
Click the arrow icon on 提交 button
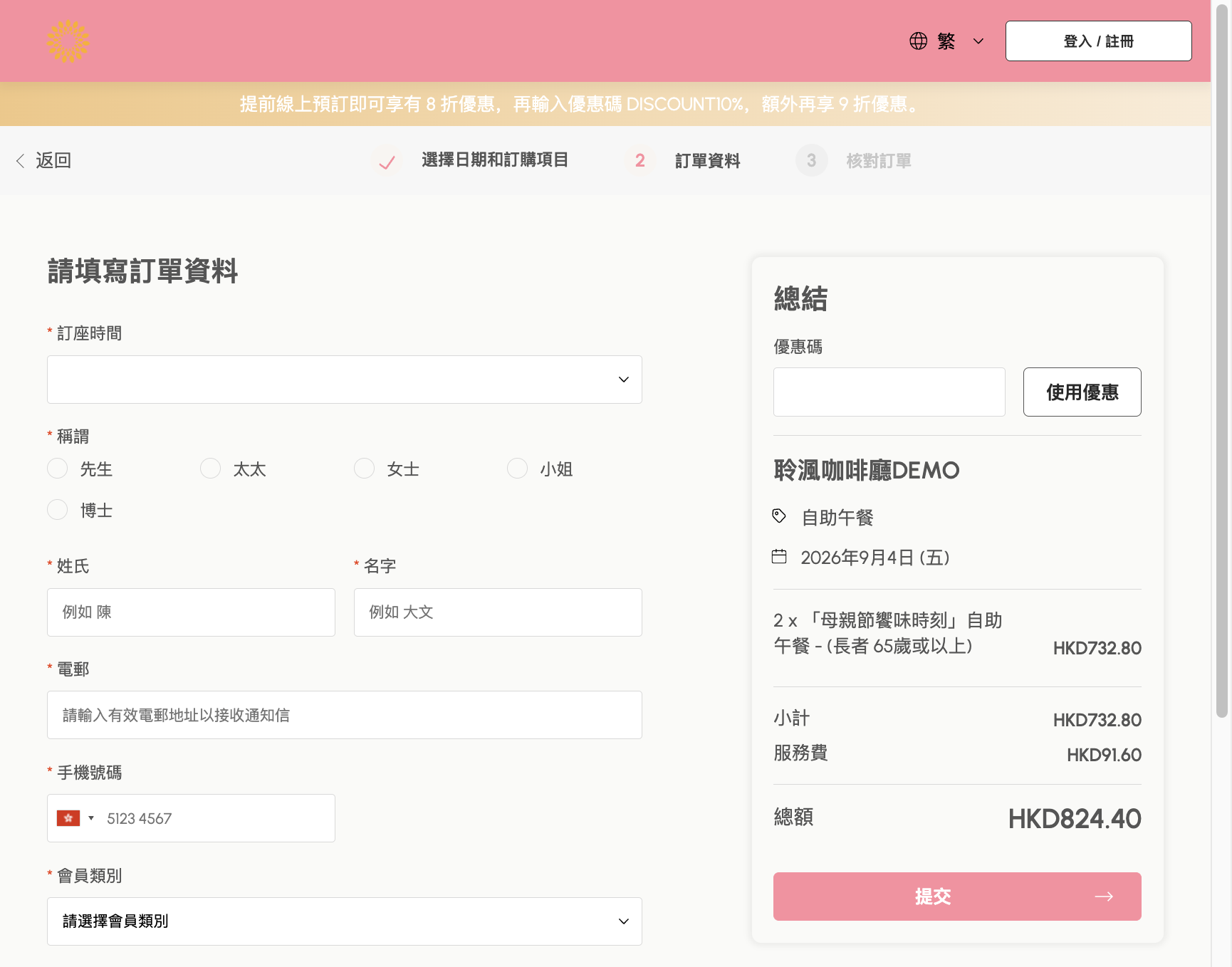click(x=1105, y=897)
